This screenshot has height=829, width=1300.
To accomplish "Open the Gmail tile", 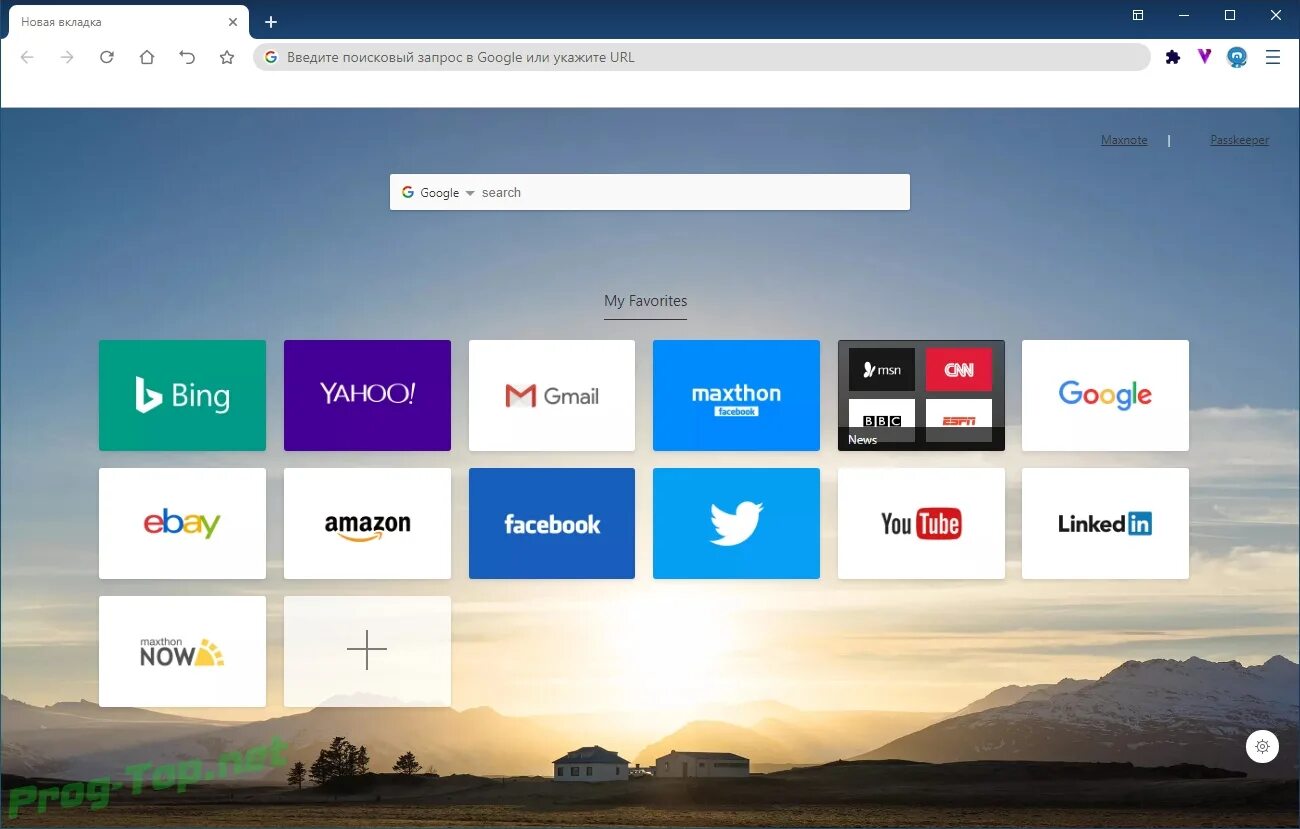I will click(552, 395).
